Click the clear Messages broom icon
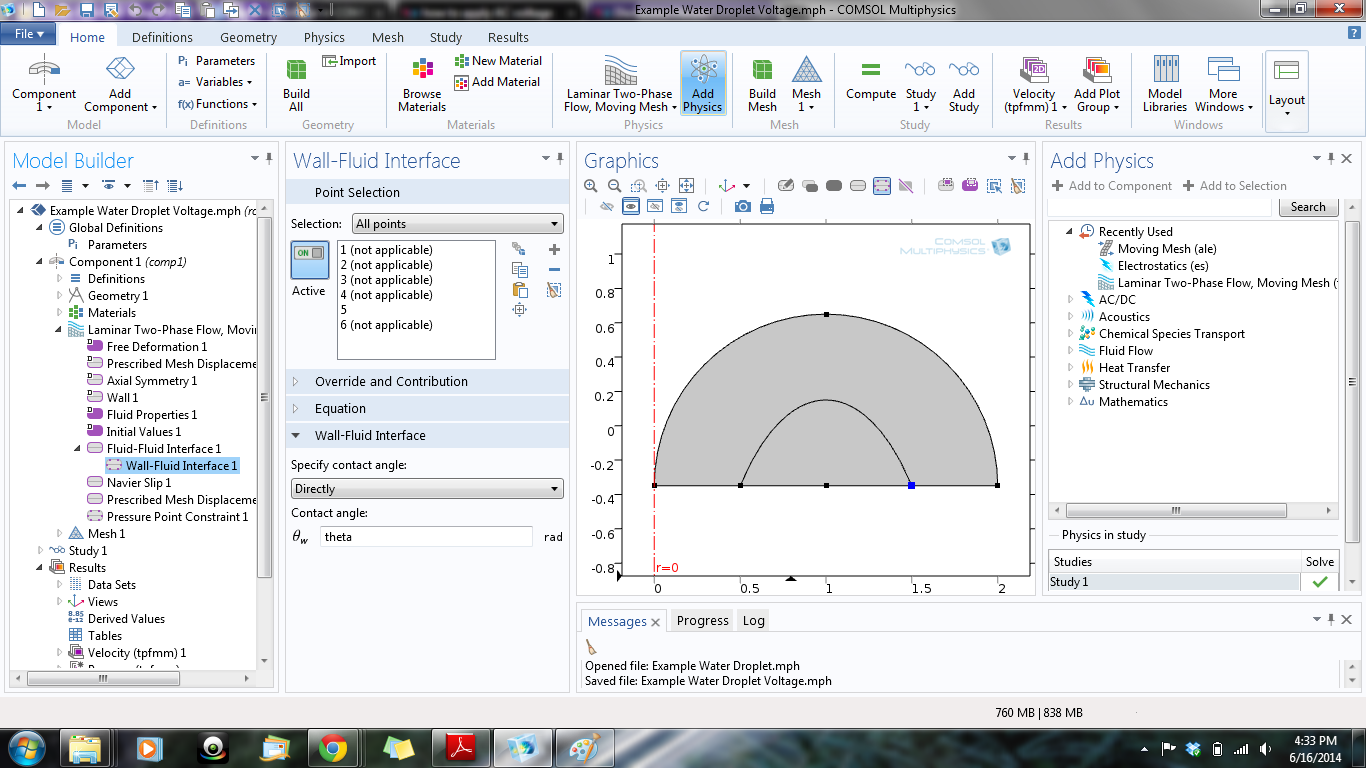Screen dimensions: 1366x768 (591, 647)
